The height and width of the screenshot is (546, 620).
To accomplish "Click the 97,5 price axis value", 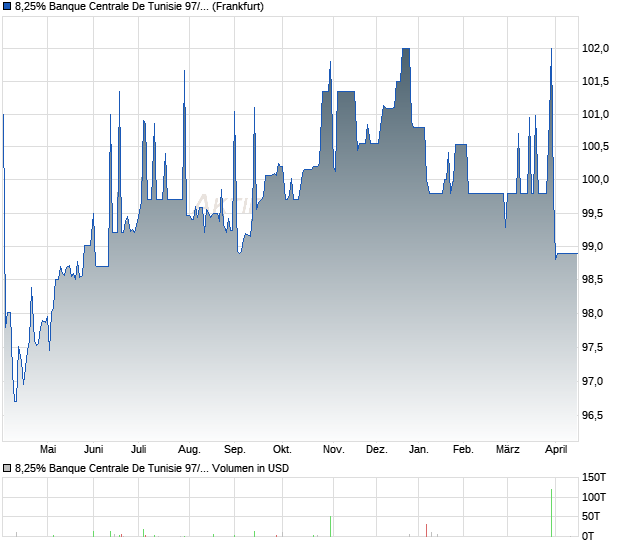I will (593, 348).
